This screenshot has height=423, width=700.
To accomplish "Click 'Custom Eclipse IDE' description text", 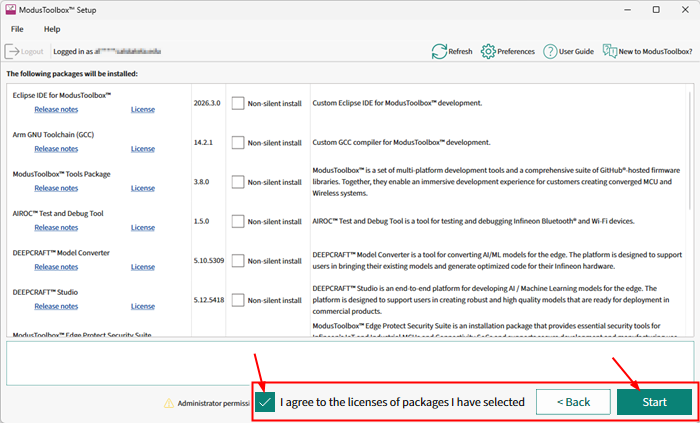I will click(x=397, y=103).
